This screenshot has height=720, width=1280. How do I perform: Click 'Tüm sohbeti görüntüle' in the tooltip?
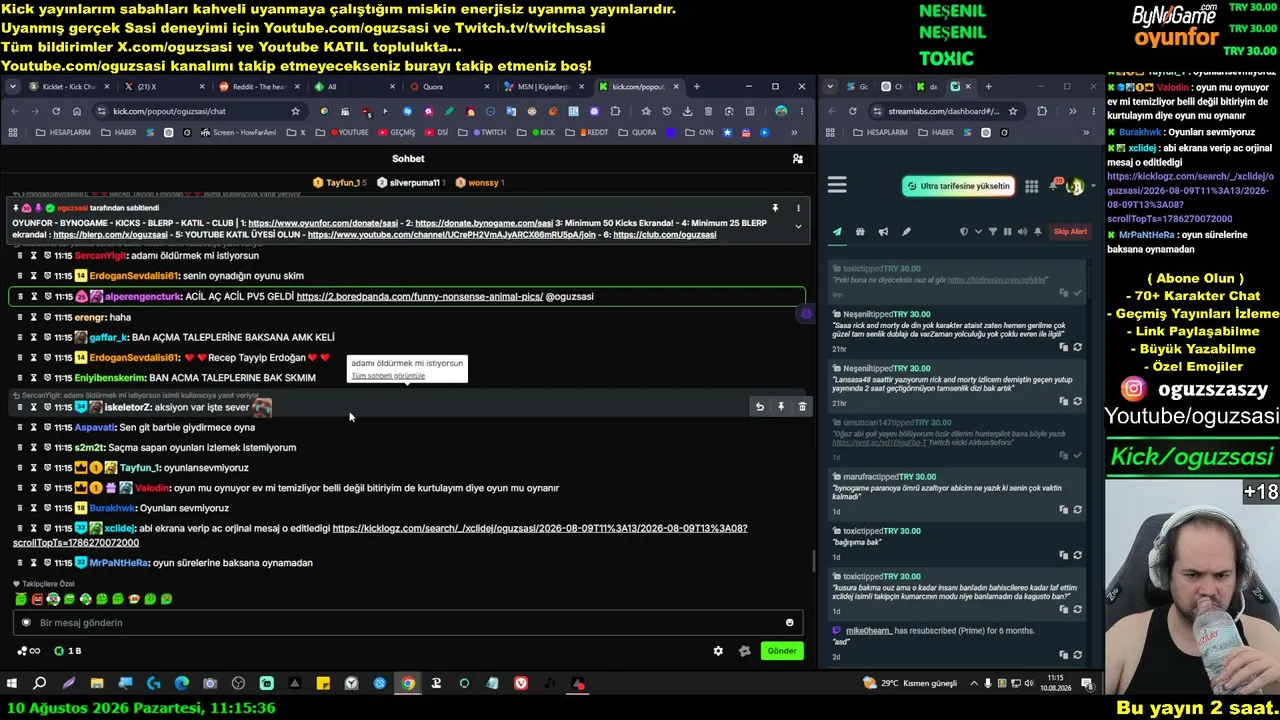tap(388, 376)
